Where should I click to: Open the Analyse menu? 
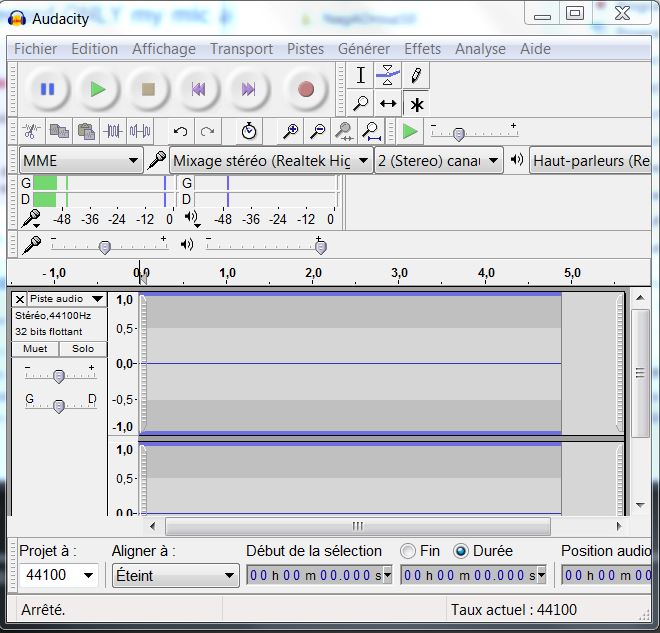pos(480,49)
